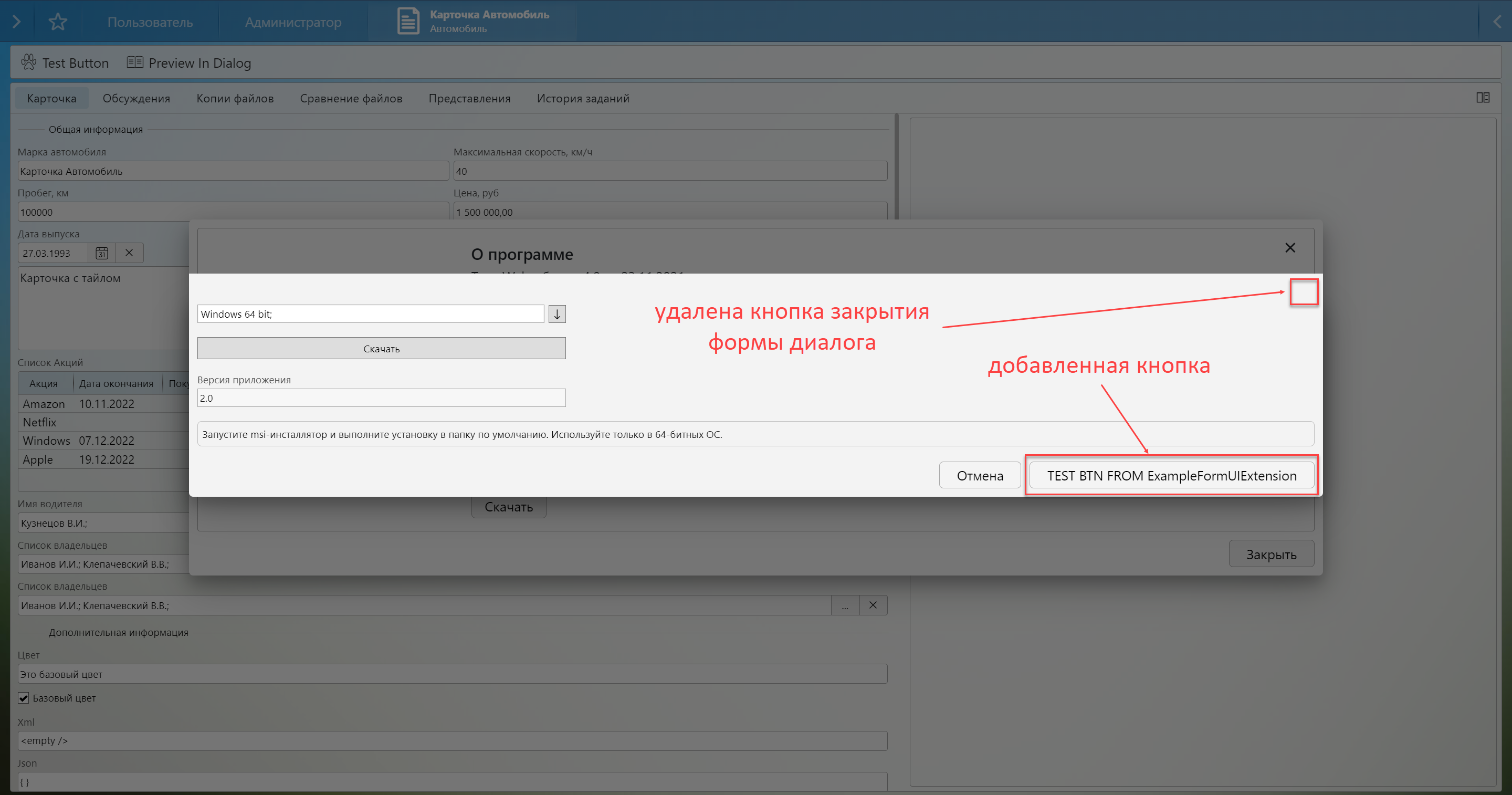Switch to the Обсуждения tab

136,99
